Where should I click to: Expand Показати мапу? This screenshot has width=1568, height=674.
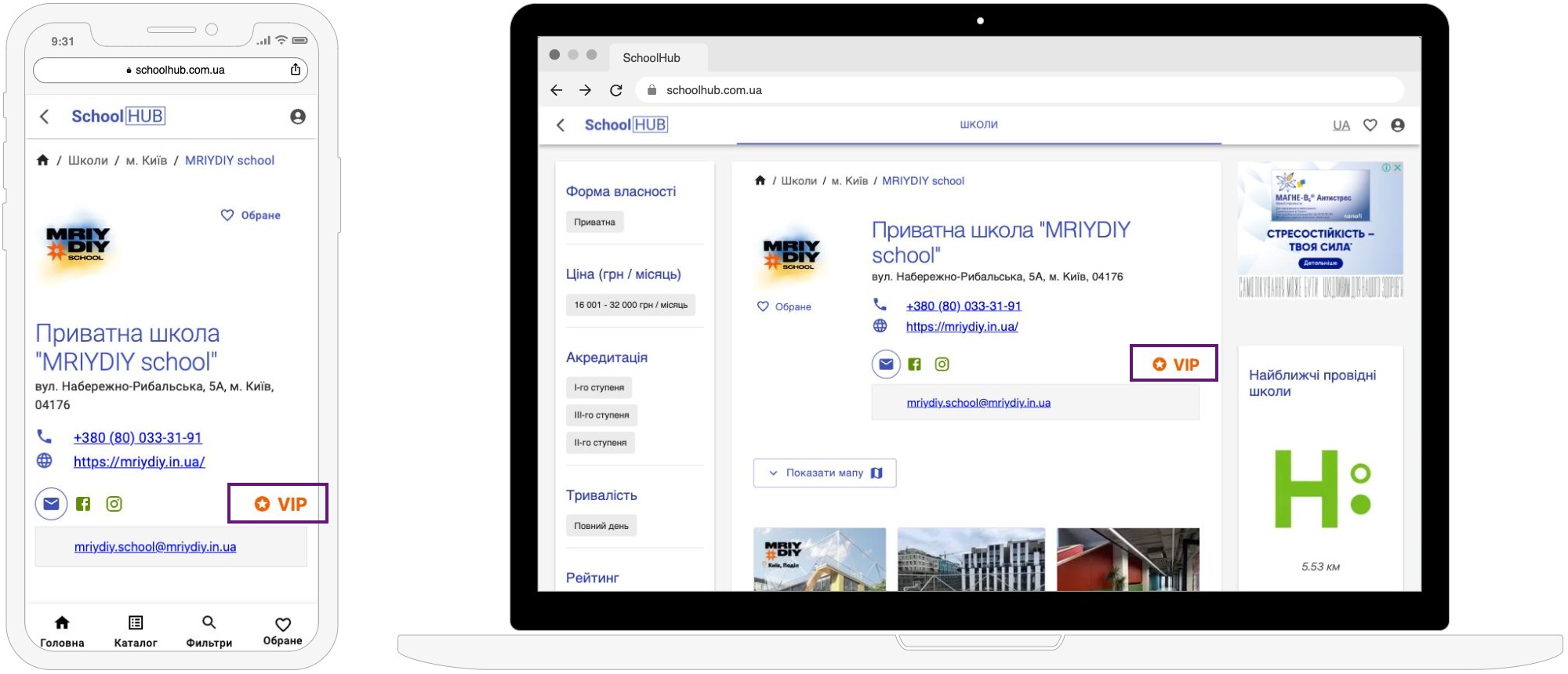pyautogui.click(x=825, y=473)
